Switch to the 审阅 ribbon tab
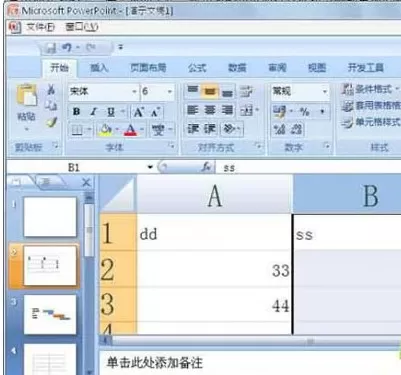Screen dimensions: 401x375 tap(277, 68)
